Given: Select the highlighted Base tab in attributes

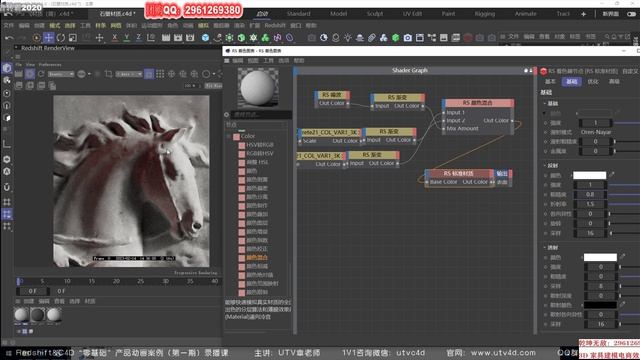Looking at the screenshot, I should pos(571,82).
